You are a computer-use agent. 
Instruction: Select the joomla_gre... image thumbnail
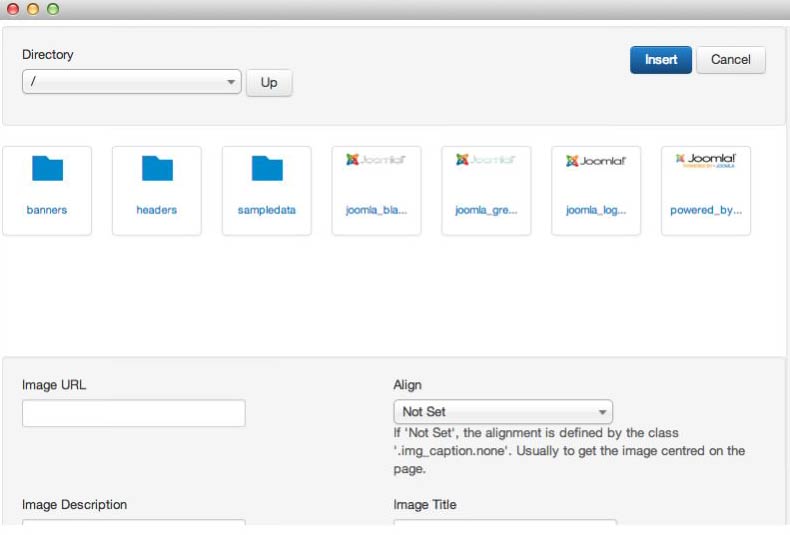point(486,161)
